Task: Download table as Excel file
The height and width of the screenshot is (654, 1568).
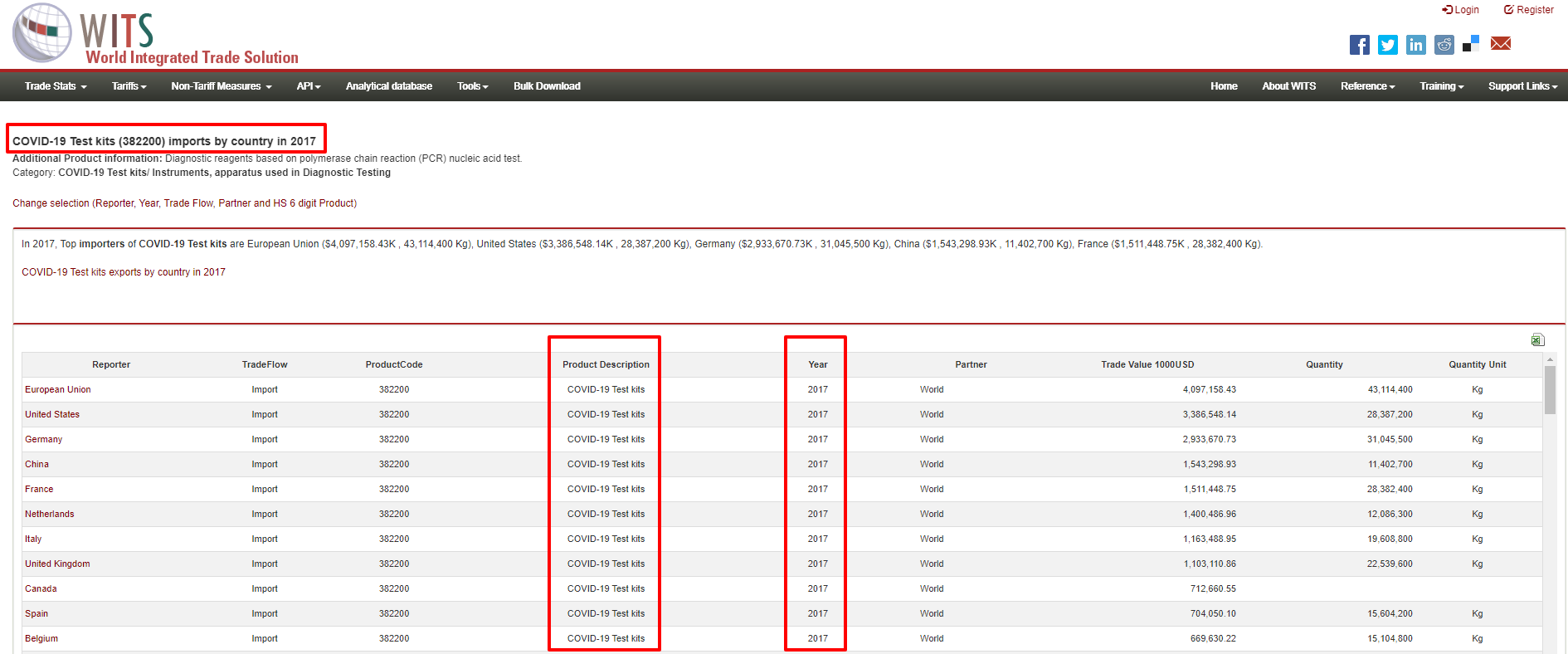Action: [x=1537, y=339]
